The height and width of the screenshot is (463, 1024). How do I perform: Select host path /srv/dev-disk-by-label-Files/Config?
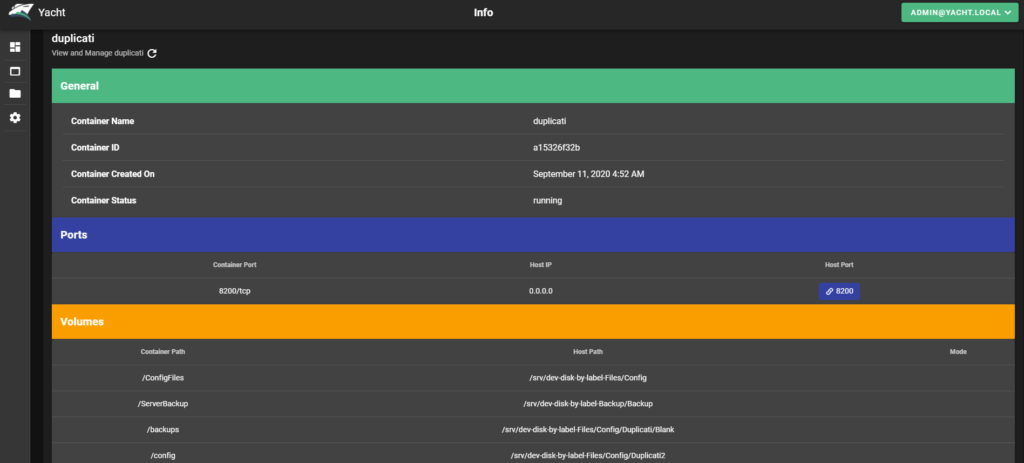(x=588, y=377)
